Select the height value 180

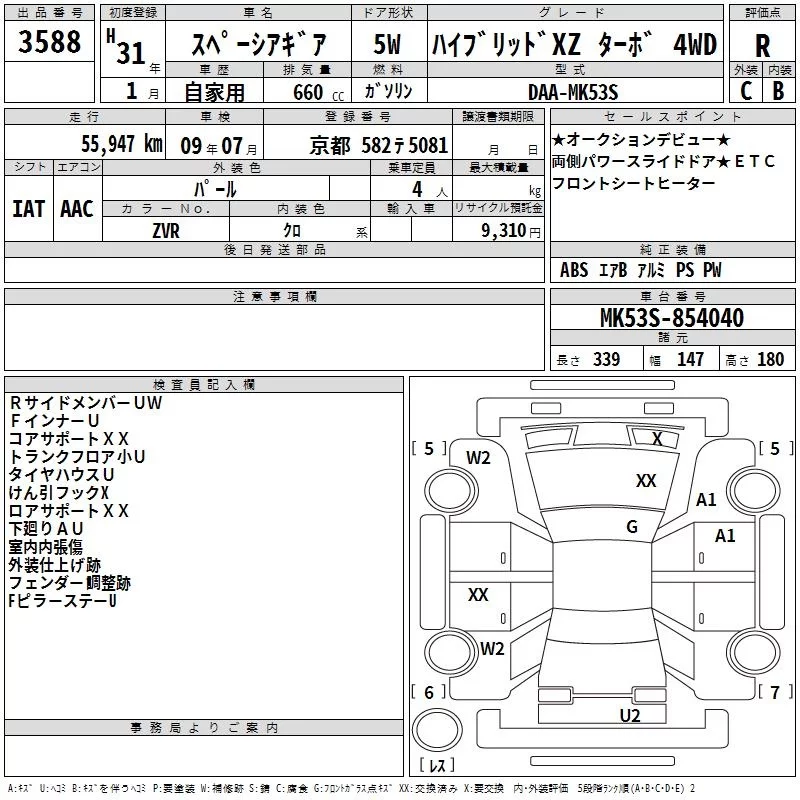(x=770, y=359)
